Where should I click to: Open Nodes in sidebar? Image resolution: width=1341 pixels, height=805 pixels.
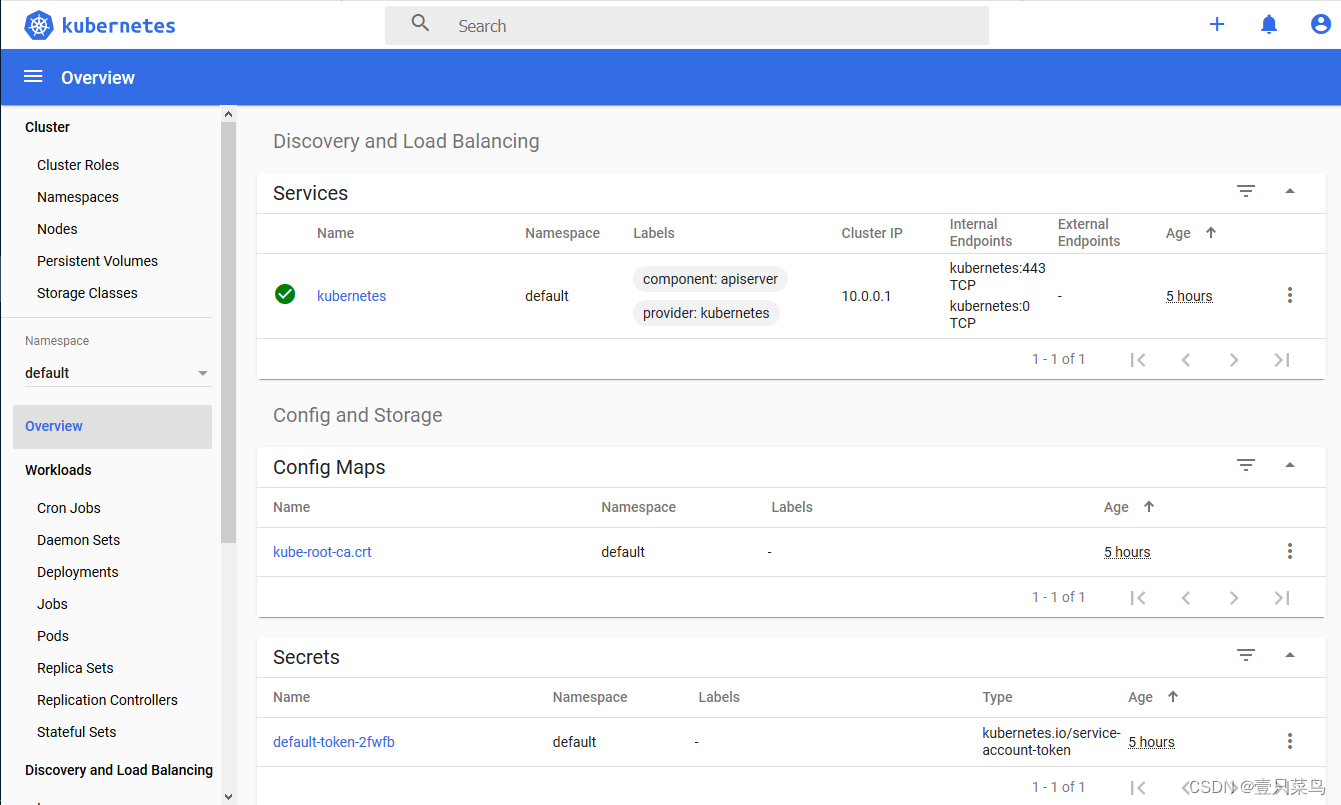(57, 229)
